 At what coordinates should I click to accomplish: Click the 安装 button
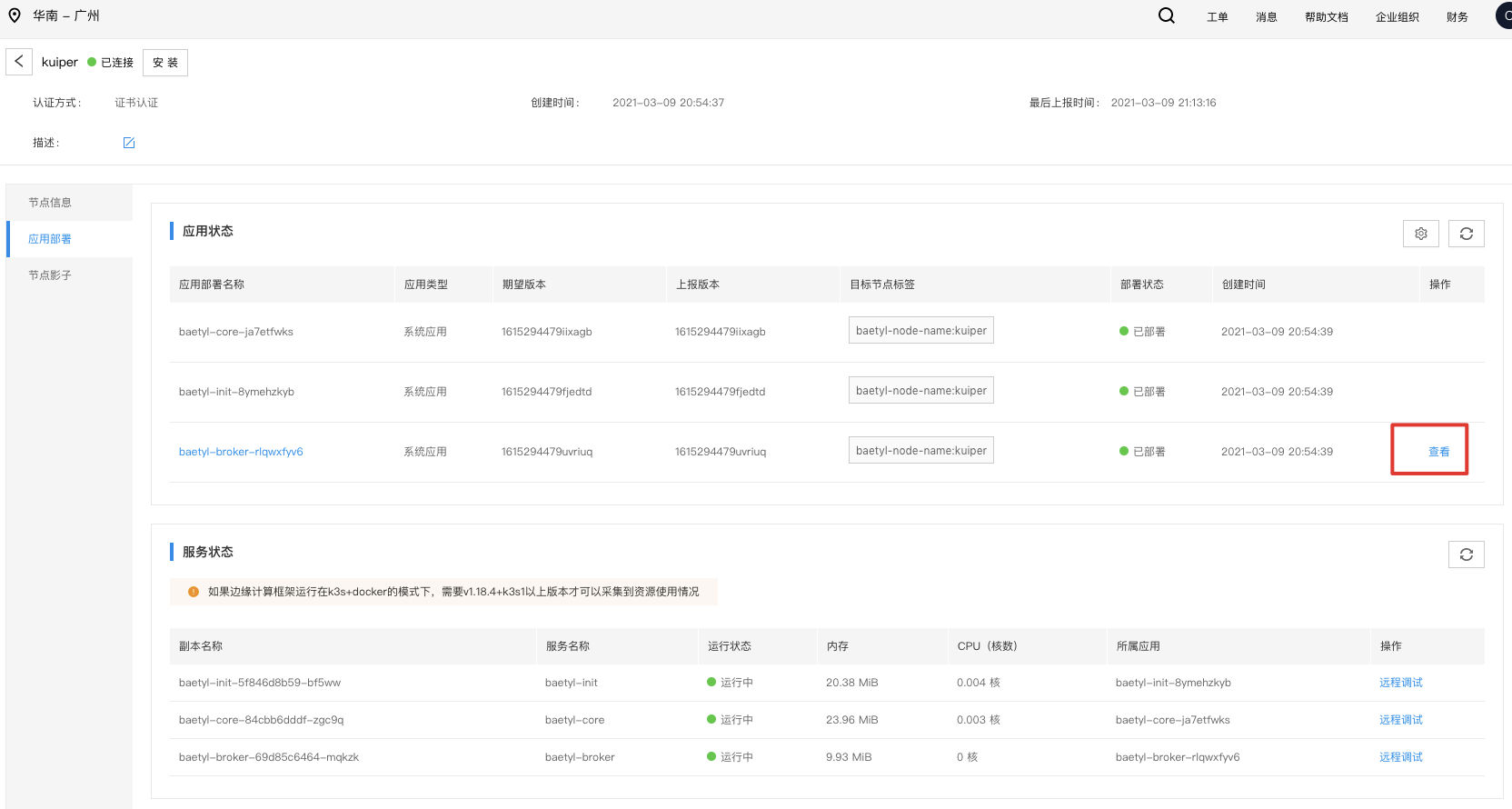coord(165,63)
